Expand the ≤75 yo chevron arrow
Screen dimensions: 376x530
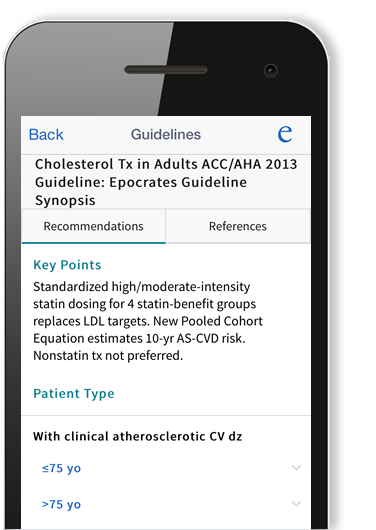tap(296, 468)
